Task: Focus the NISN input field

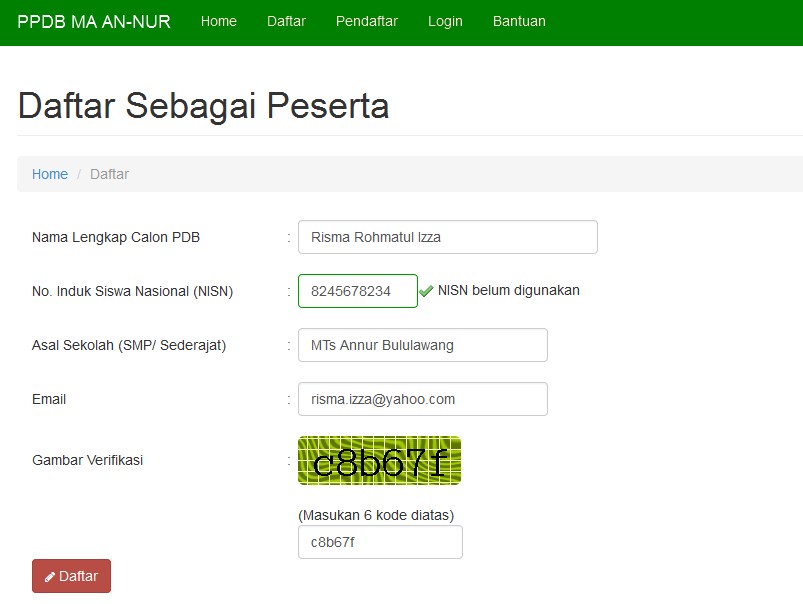Action: tap(357, 291)
